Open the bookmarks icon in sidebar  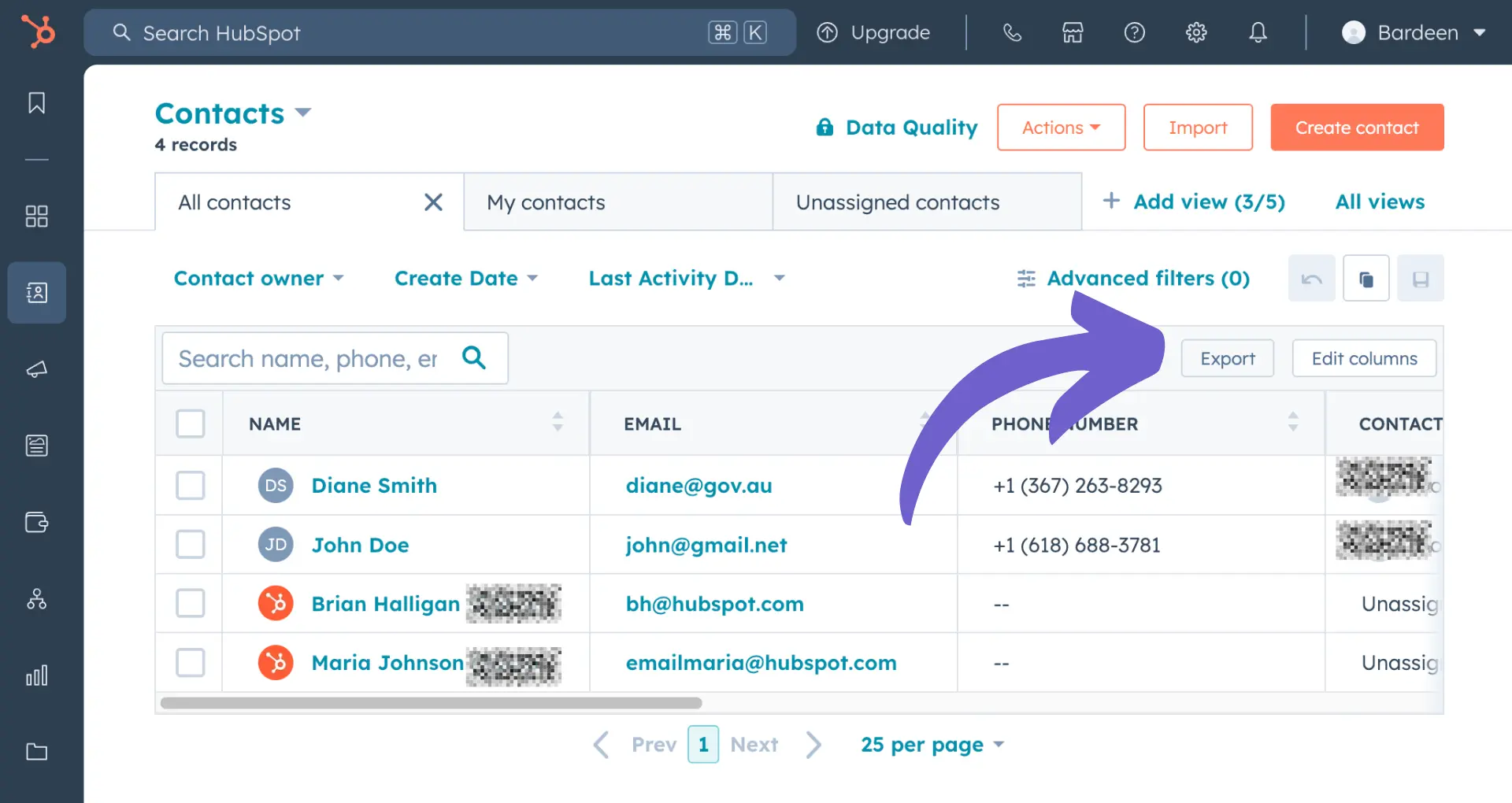tap(36, 103)
